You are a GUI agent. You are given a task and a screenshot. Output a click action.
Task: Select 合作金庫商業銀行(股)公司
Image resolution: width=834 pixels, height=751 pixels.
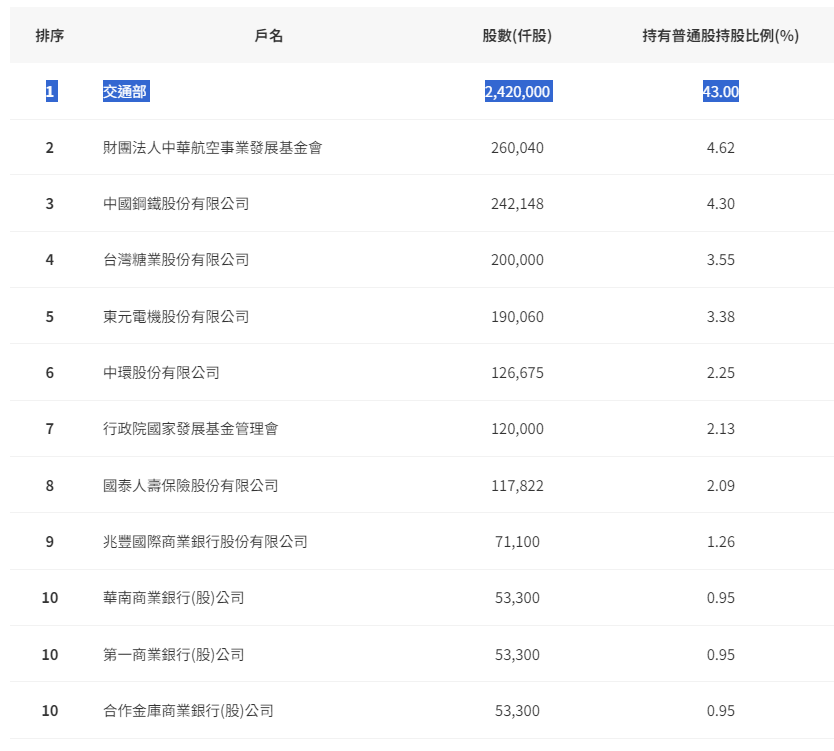(188, 711)
